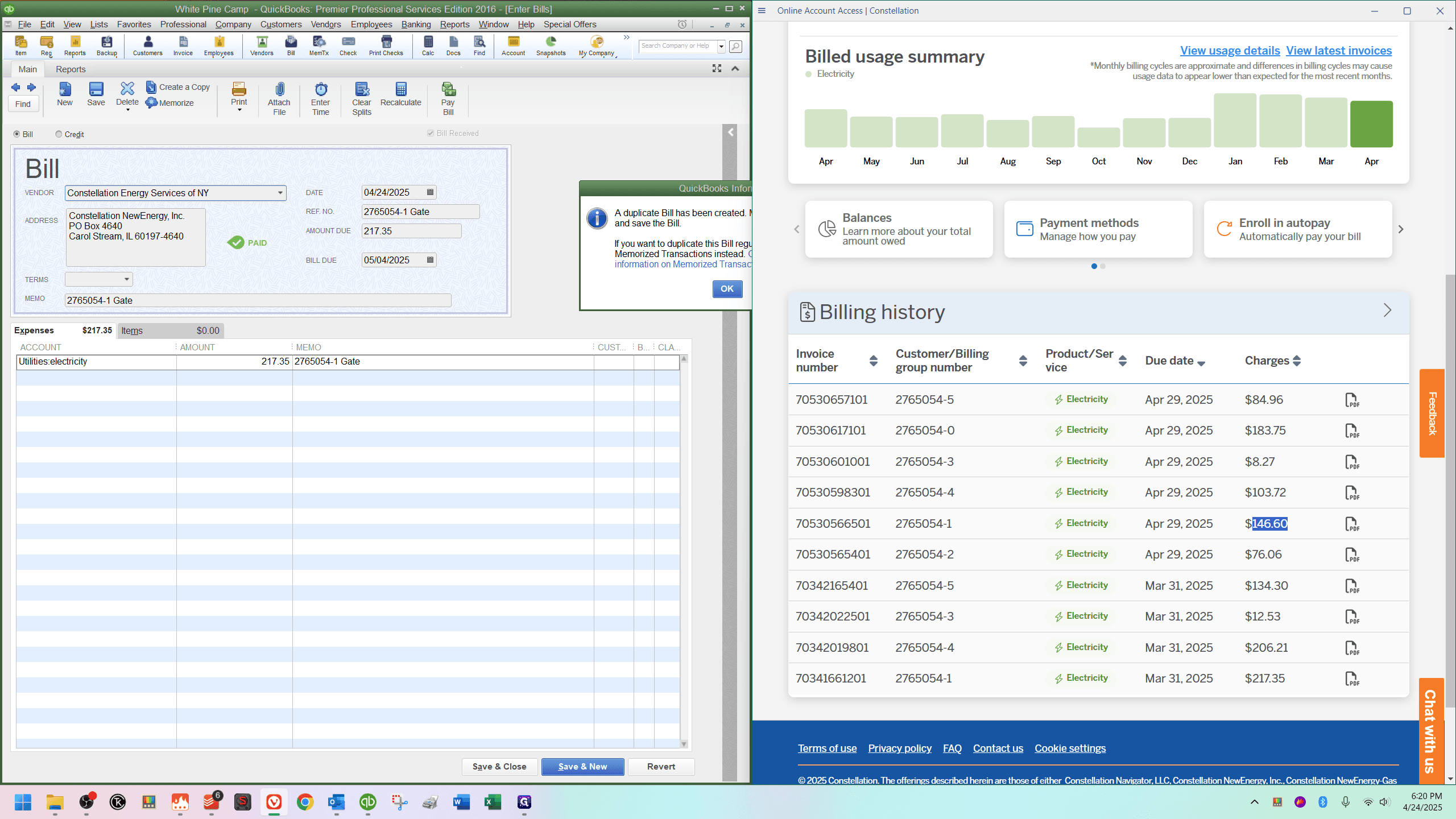Open the Vendor dropdown list
Viewport: 1456px width, 819px height.
pos(280,193)
